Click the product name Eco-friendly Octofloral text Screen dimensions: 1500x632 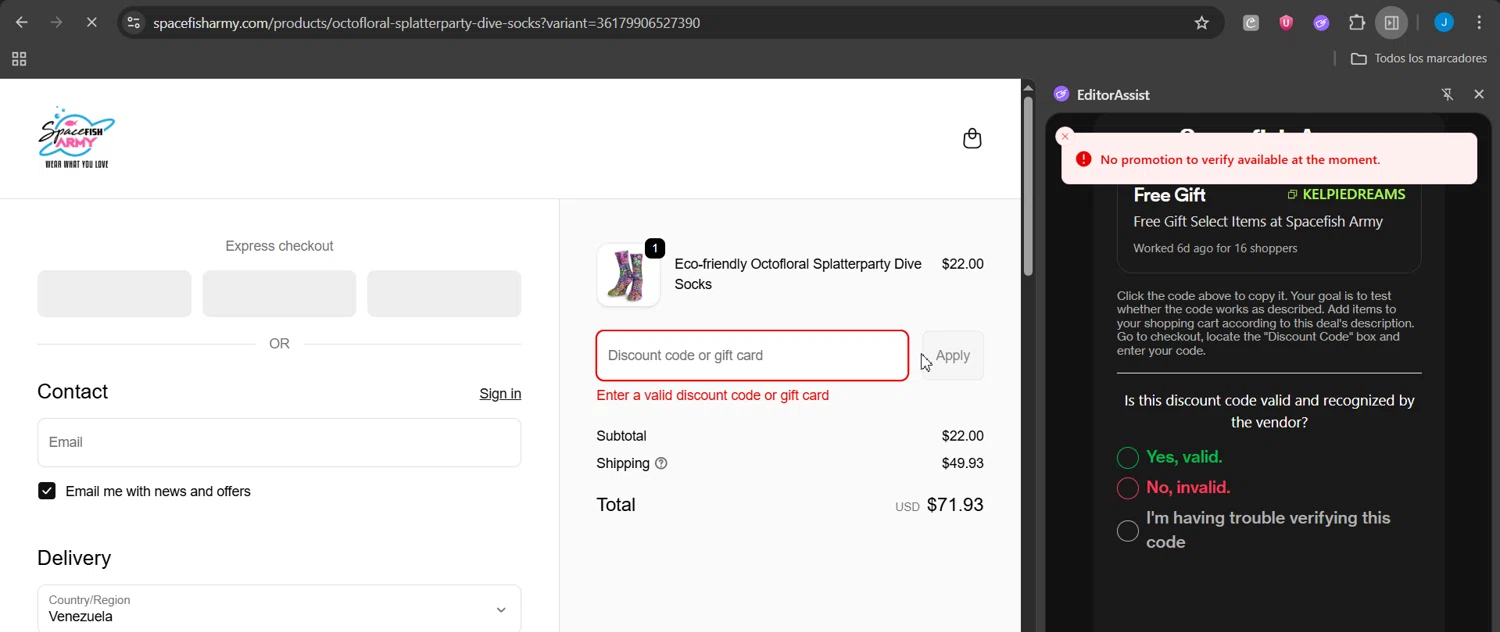(x=798, y=274)
